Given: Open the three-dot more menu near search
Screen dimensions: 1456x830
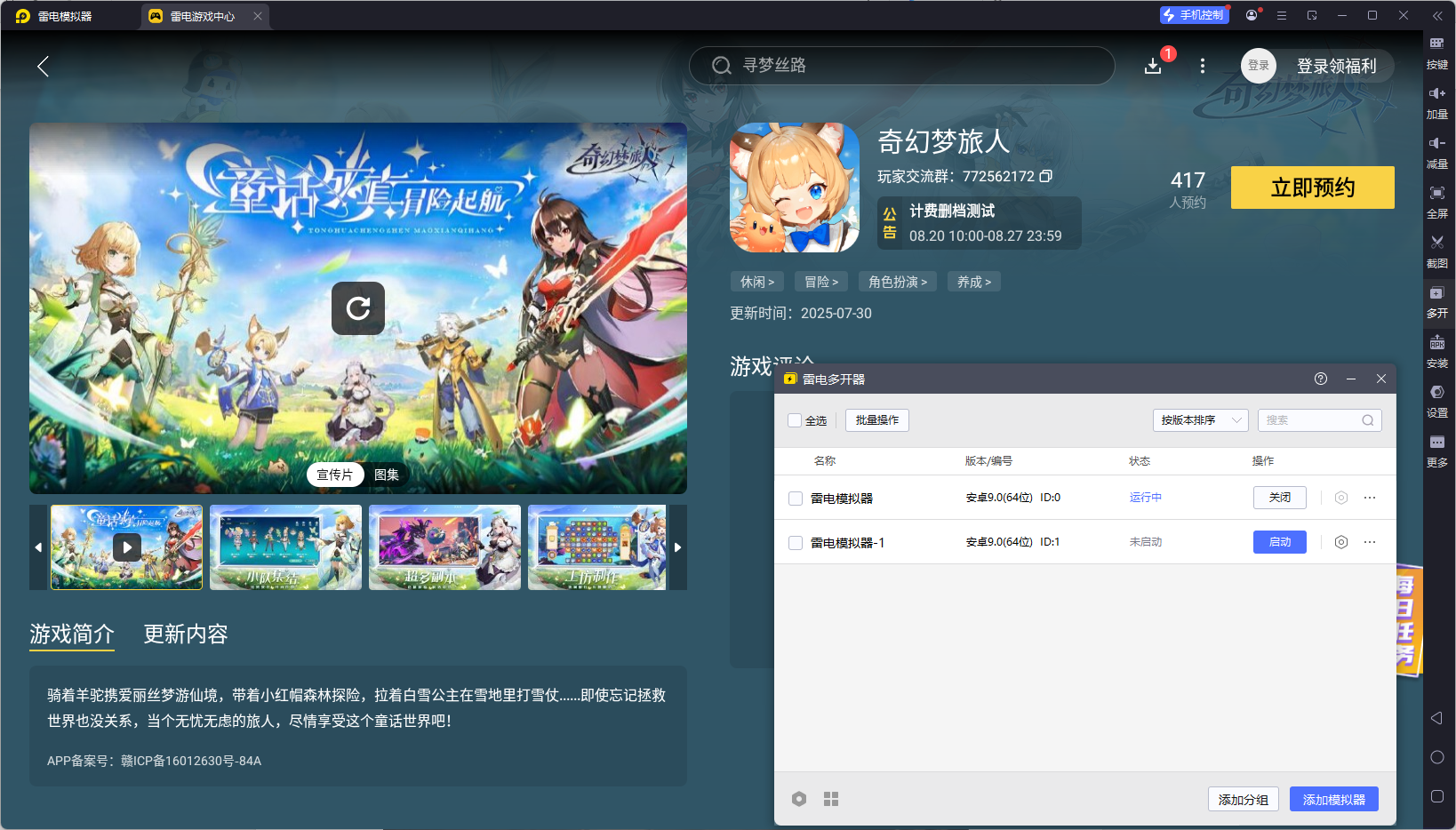Looking at the screenshot, I should 1203,66.
